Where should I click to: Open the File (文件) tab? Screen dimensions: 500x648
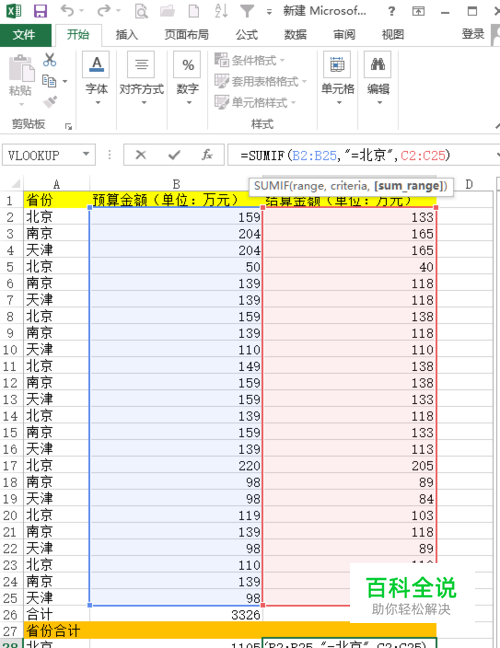pyautogui.click(x=24, y=35)
